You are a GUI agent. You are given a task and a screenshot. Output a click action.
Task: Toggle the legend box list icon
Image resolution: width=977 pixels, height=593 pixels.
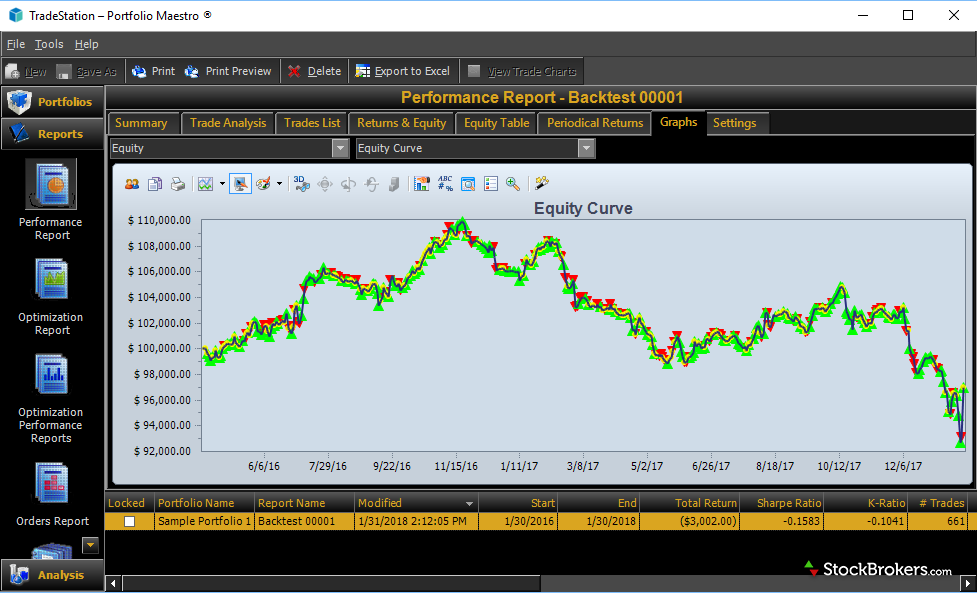(x=491, y=184)
